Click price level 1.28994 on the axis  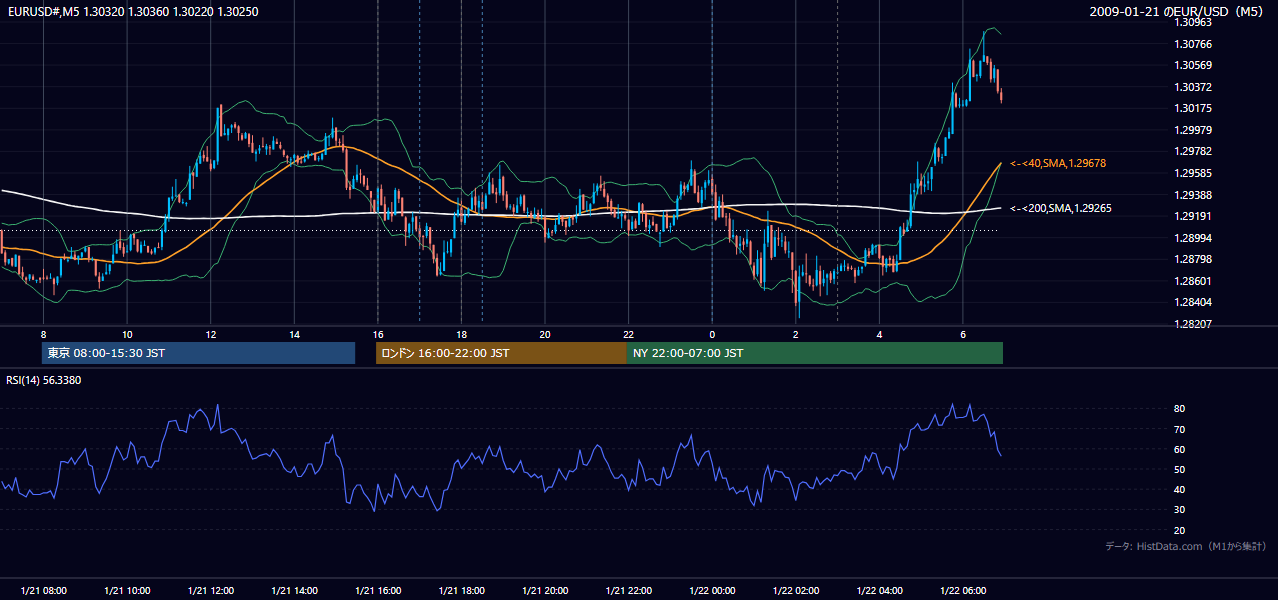1193,238
